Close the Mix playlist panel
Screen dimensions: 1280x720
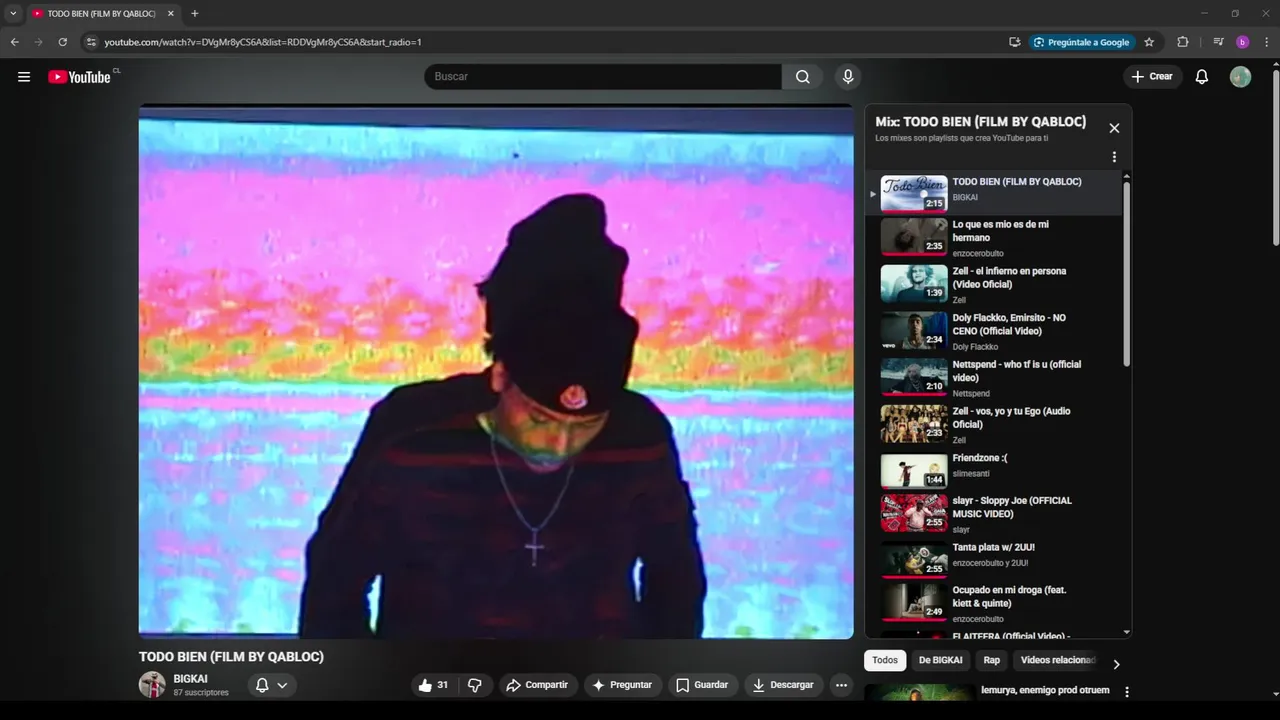pos(1114,128)
